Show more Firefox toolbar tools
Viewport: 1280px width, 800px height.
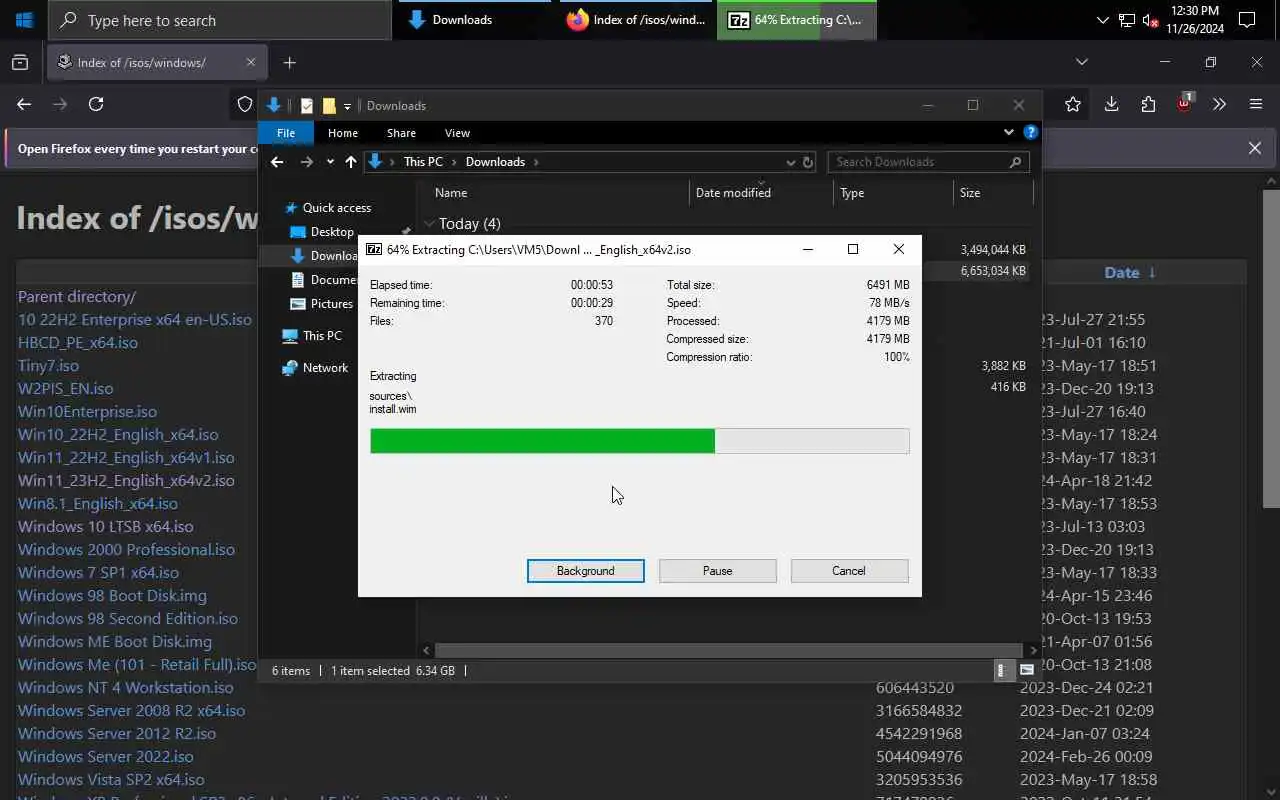coord(1219,104)
